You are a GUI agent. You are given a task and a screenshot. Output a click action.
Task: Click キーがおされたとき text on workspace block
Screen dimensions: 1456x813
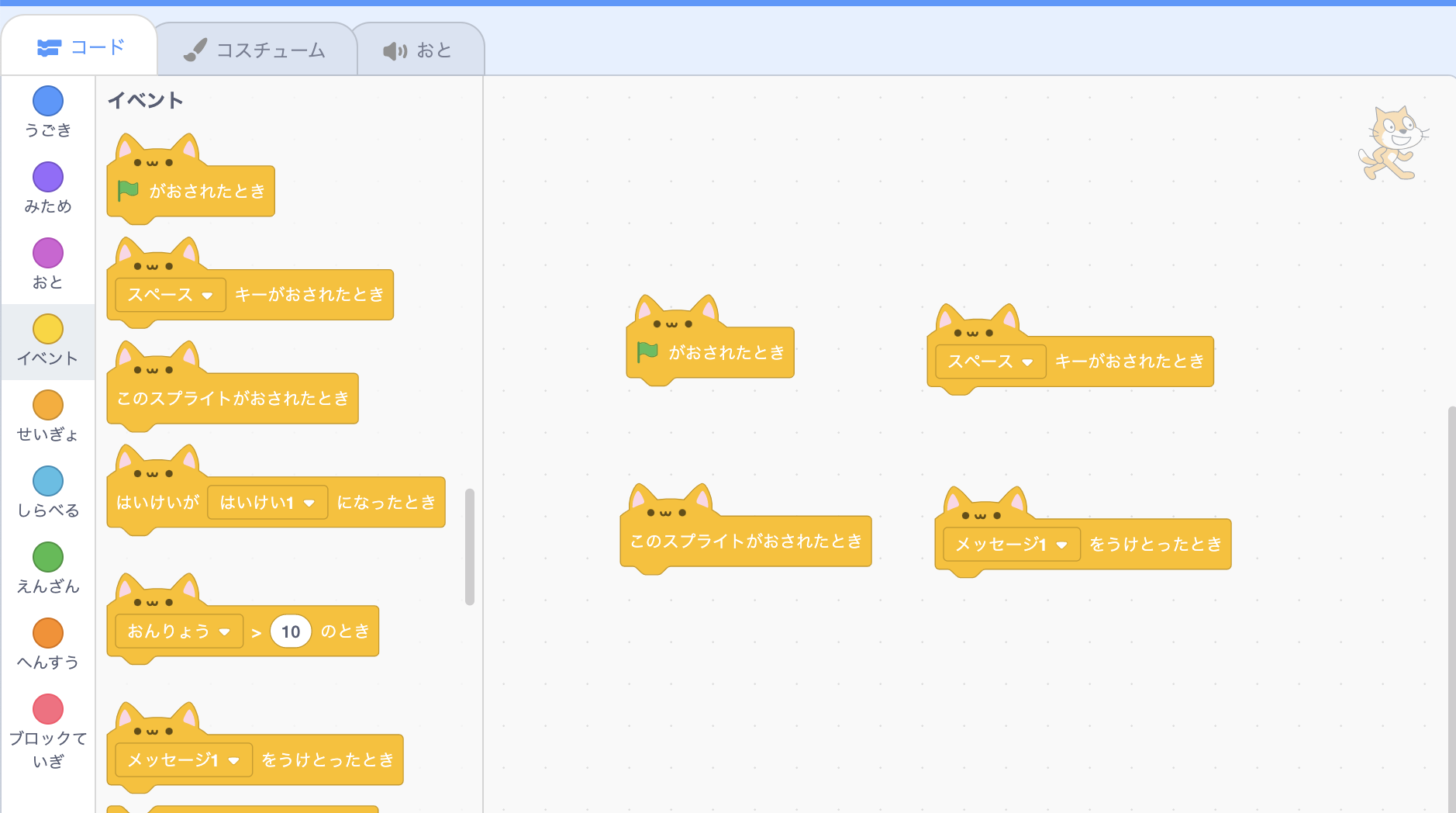[1130, 362]
